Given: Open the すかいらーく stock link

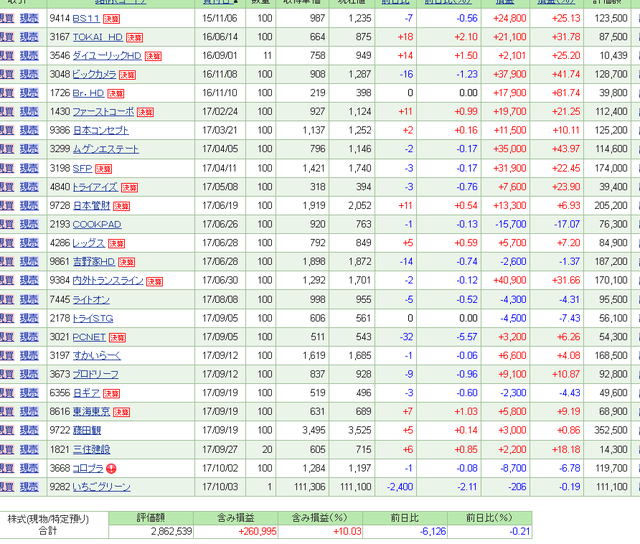Looking at the screenshot, I should pos(97,356).
